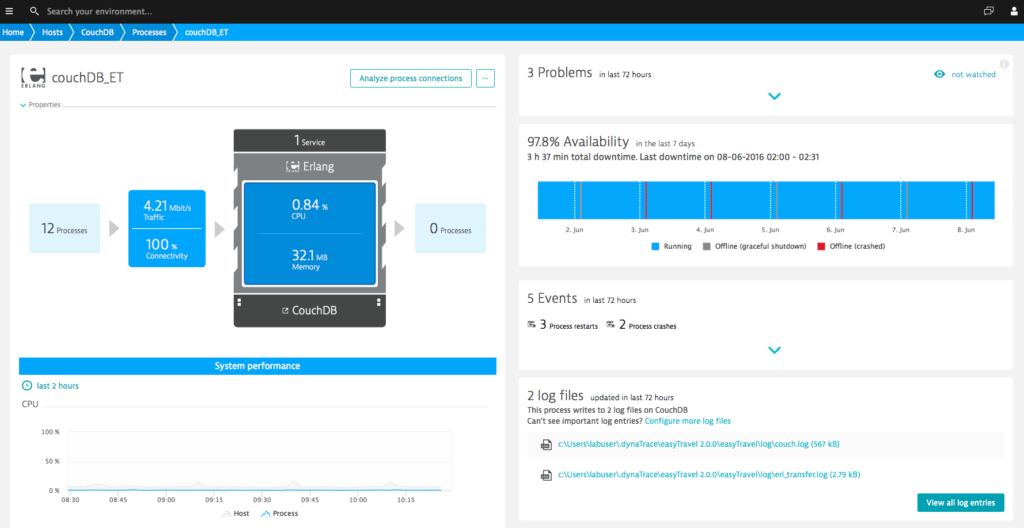The image size is (1024, 528).
Task: Click the couch.log file icon
Action: click(545, 444)
